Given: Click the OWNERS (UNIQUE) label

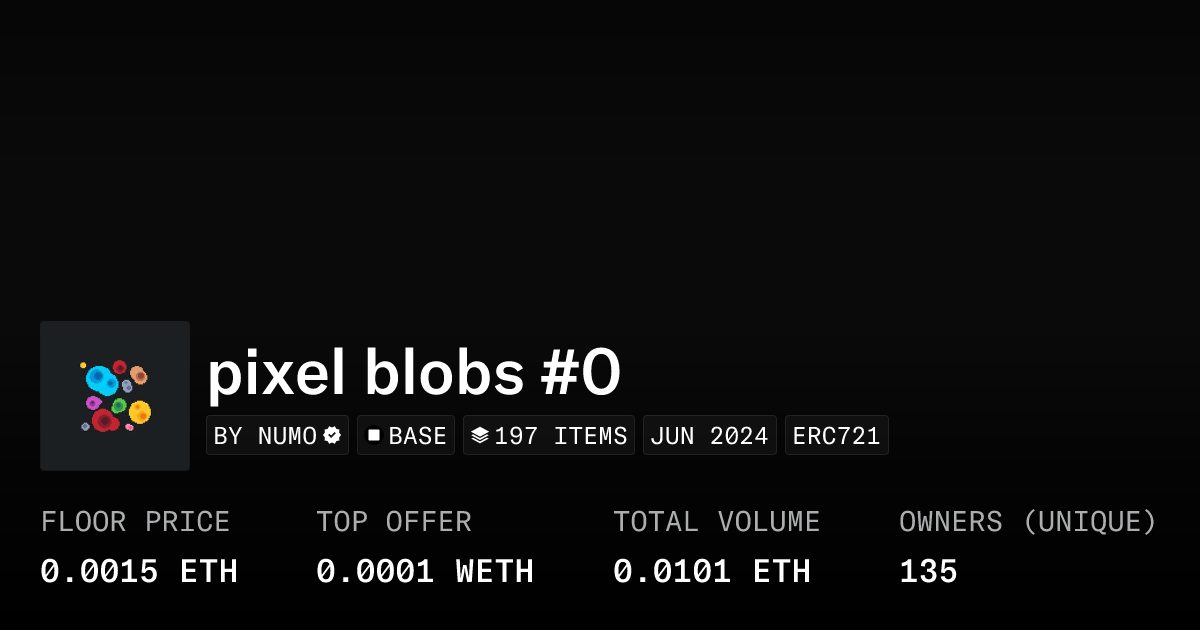Looking at the screenshot, I should tap(1027, 522).
